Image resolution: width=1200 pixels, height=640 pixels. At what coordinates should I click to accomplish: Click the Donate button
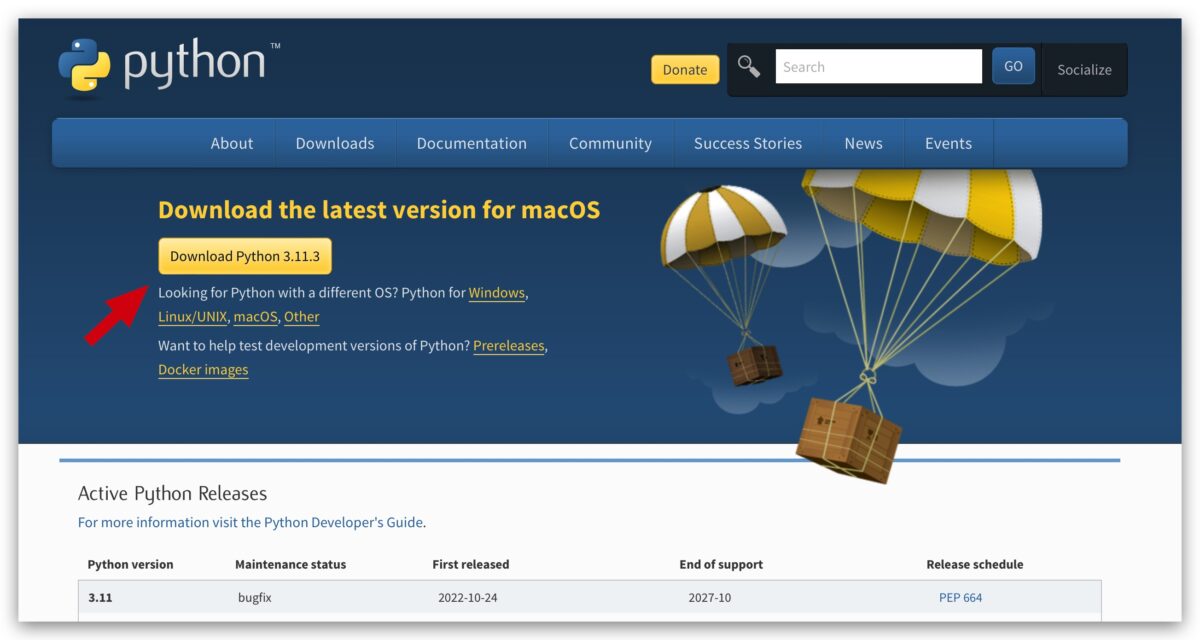(685, 69)
